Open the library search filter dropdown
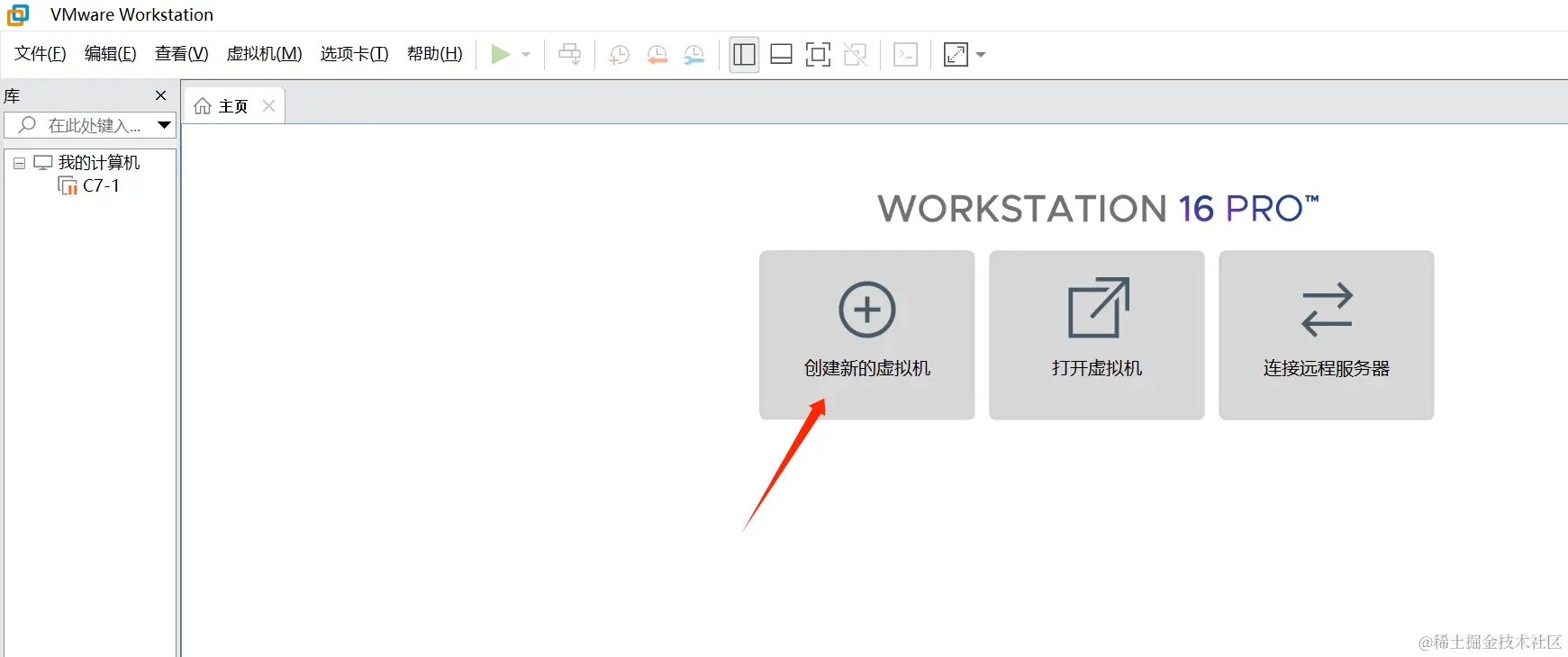1568x657 pixels. click(164, 125)
